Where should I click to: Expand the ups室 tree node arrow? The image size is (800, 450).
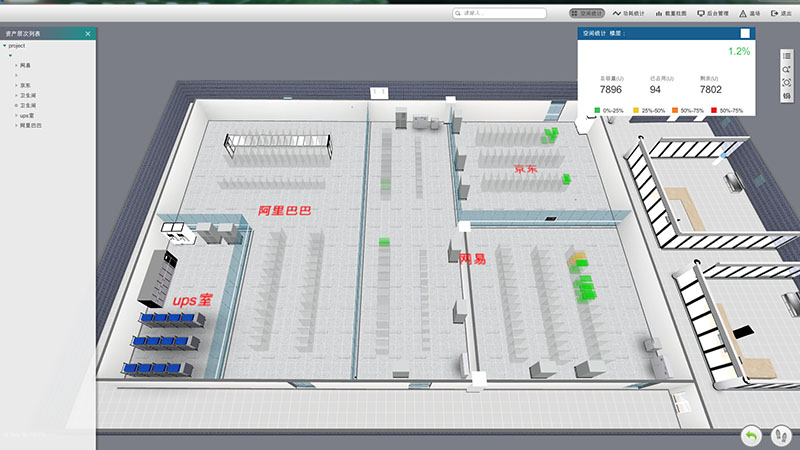tap(16, 115)
